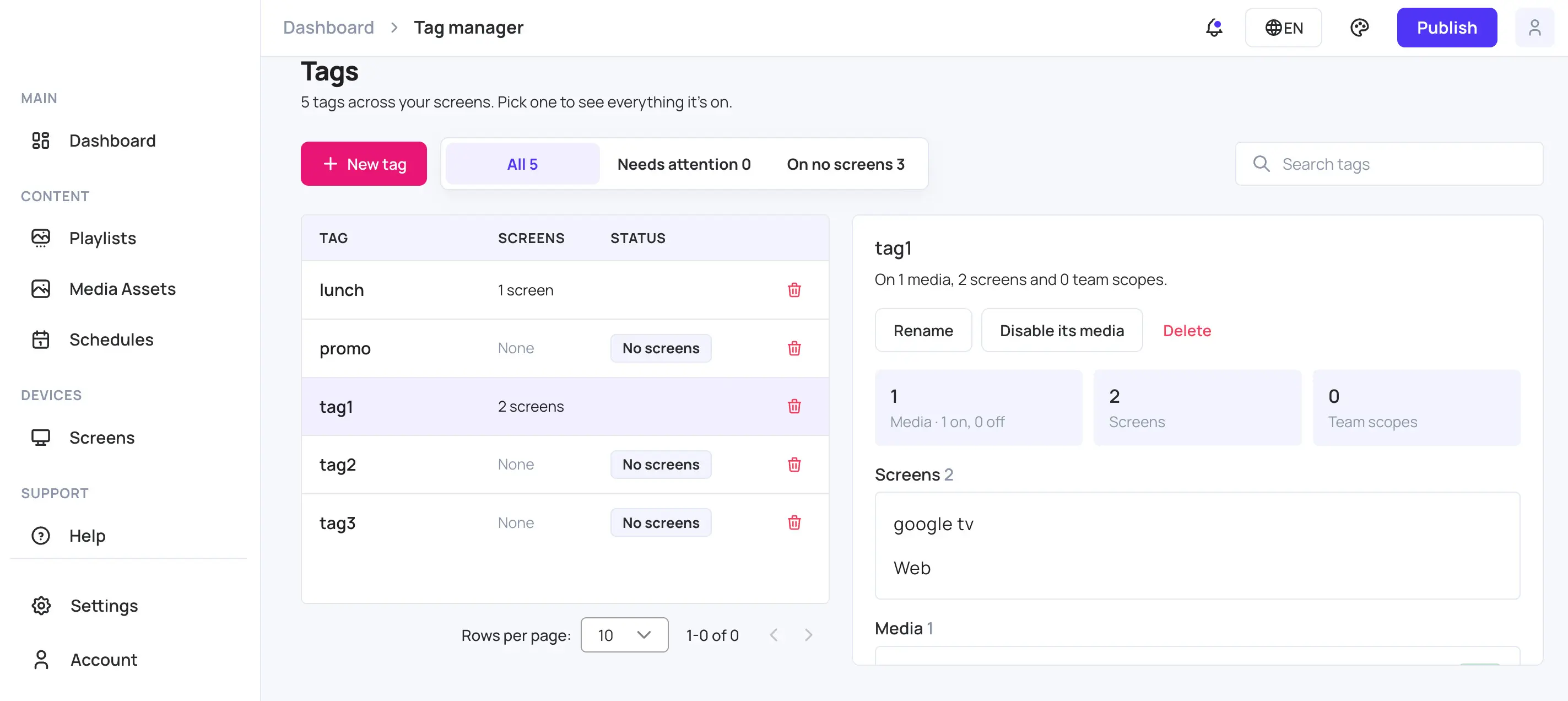Show the On no screens 3 tab
Viewport: 1568px width, 701px height.
click(x=846, y=164)
